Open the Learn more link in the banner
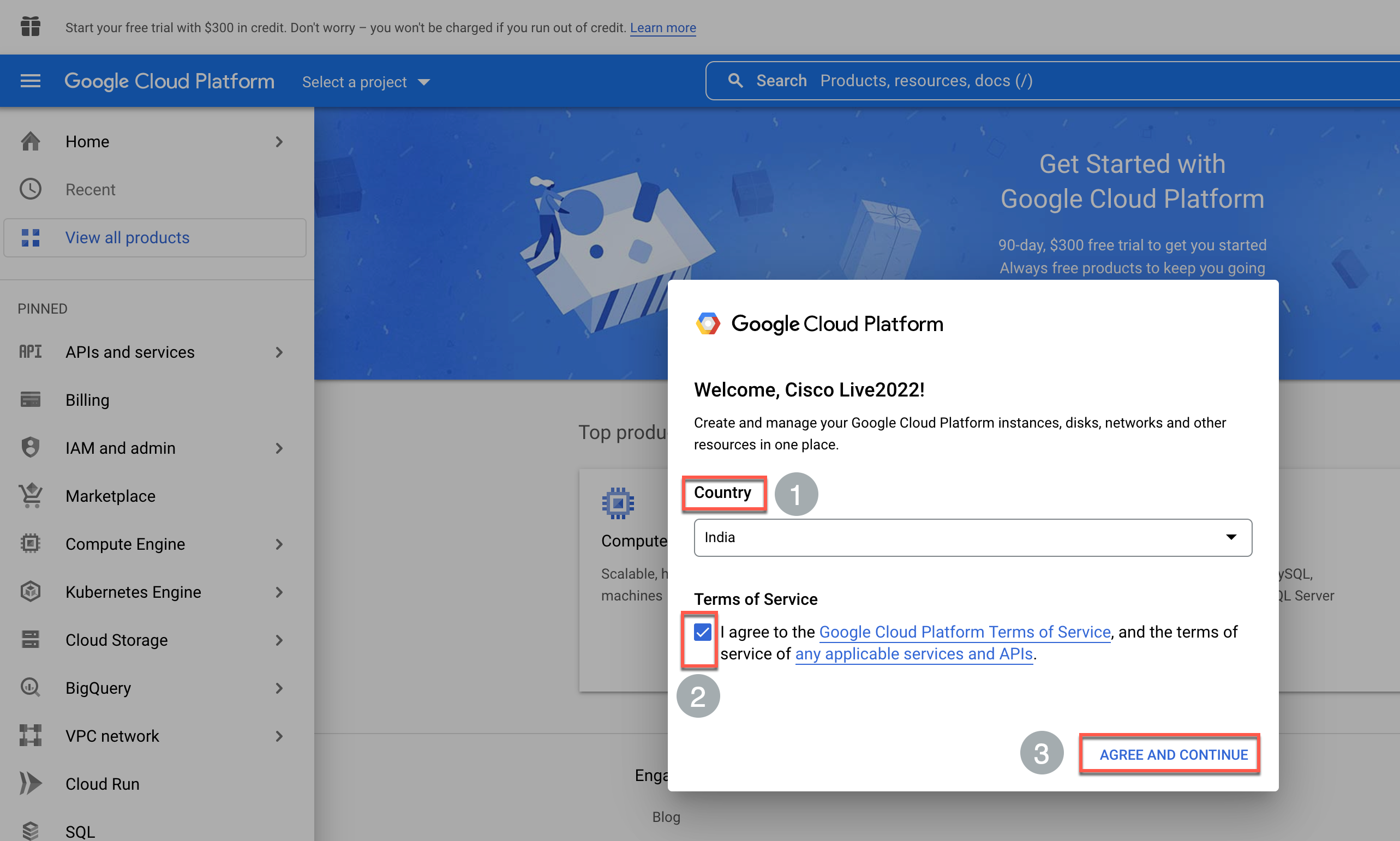 click(662, 27)
